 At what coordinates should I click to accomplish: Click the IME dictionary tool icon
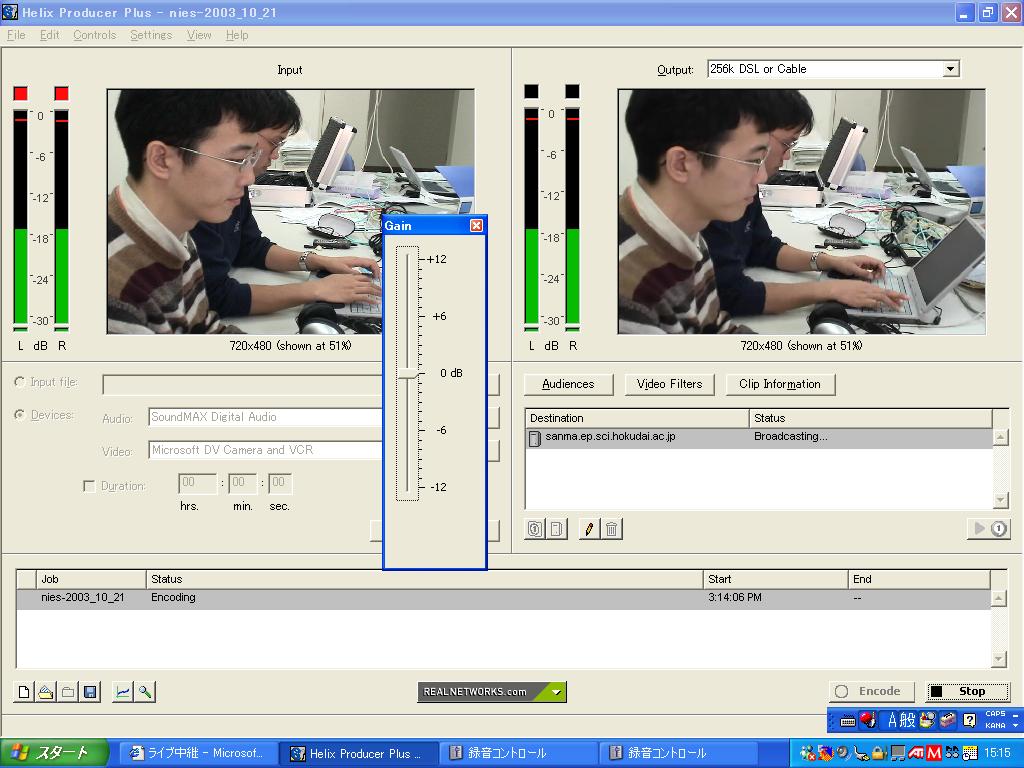927,720
